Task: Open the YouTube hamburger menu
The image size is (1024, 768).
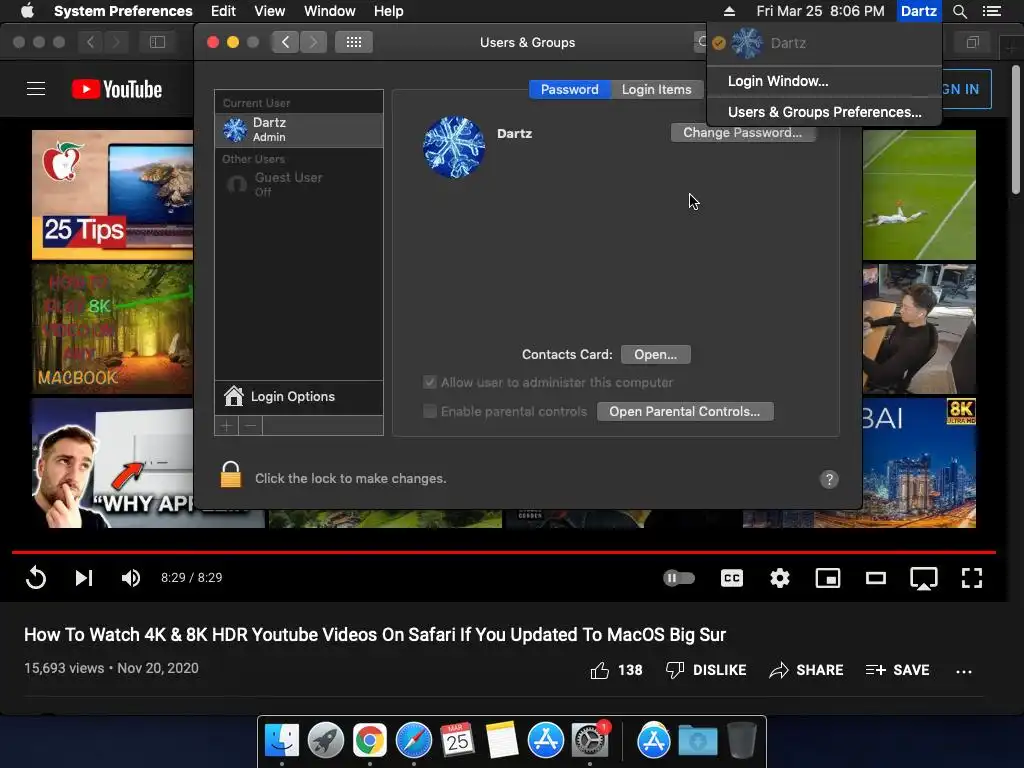Action: 36,89
